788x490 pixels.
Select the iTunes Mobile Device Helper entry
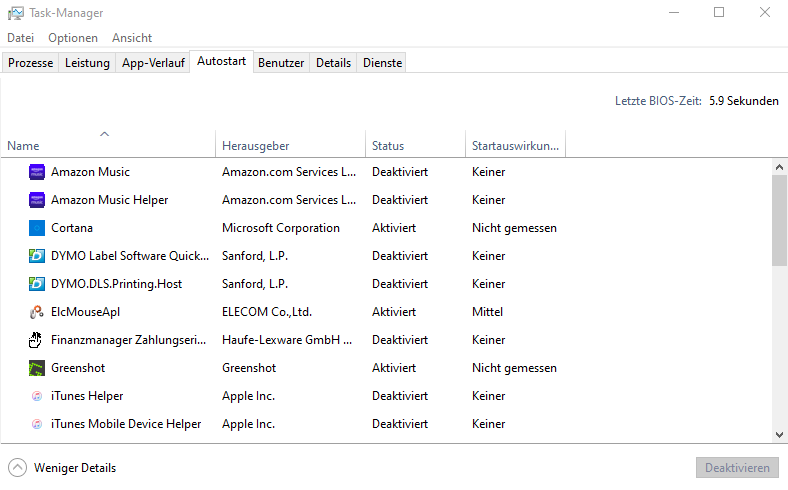[x=126, y=424]
